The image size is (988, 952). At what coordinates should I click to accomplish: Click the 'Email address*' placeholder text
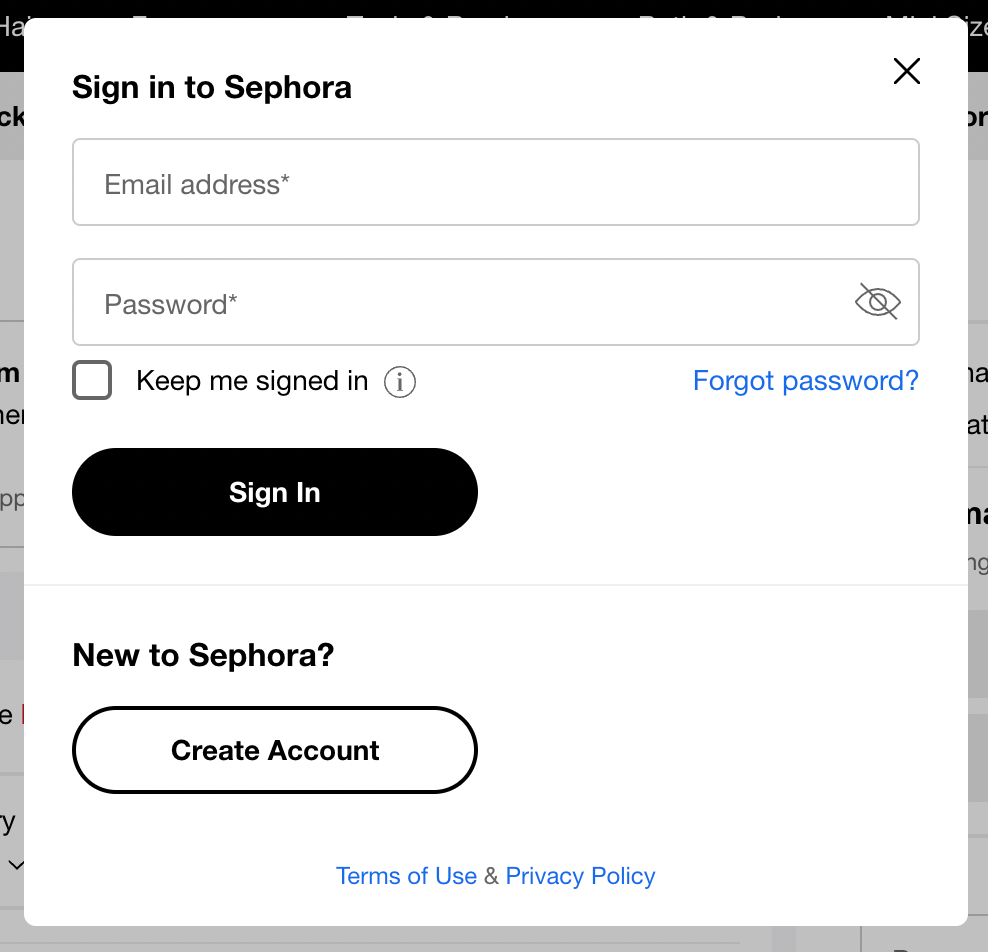[197, 185]
